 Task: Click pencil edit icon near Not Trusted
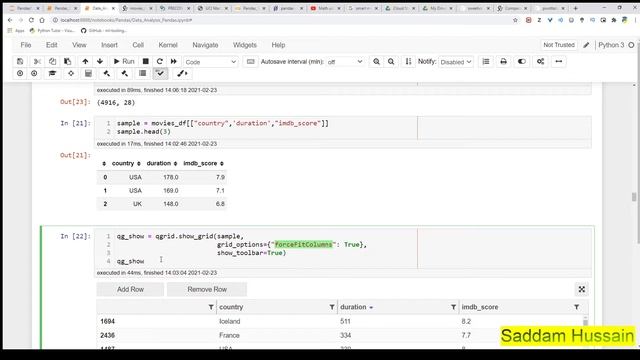[586, 45]
